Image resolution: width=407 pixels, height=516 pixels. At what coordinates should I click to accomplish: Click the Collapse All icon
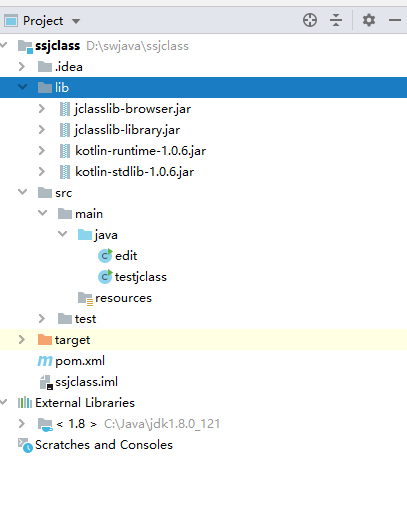point(336,20)
